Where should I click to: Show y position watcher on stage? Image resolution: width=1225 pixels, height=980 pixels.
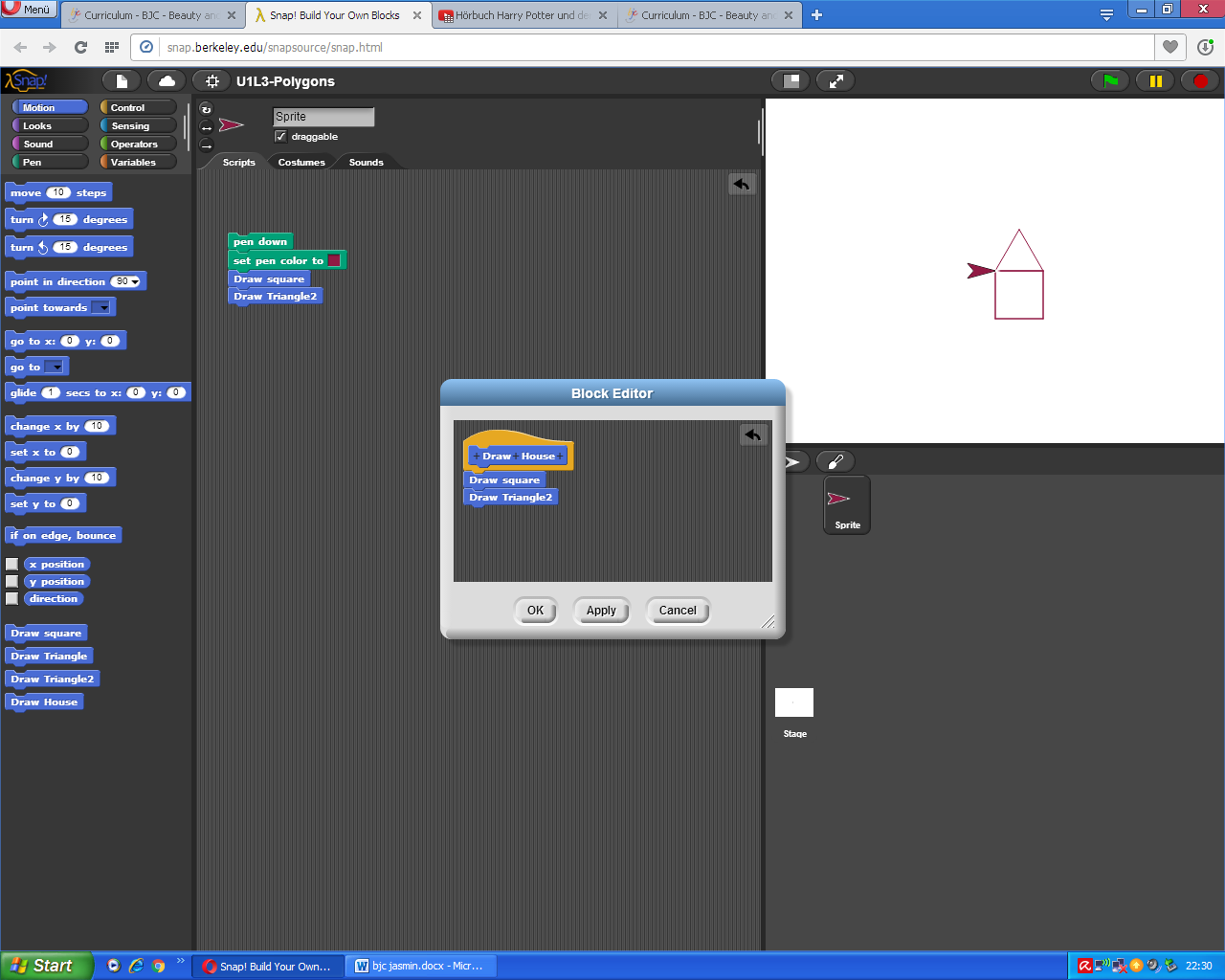pyautogui.click(x=12, y=582)
